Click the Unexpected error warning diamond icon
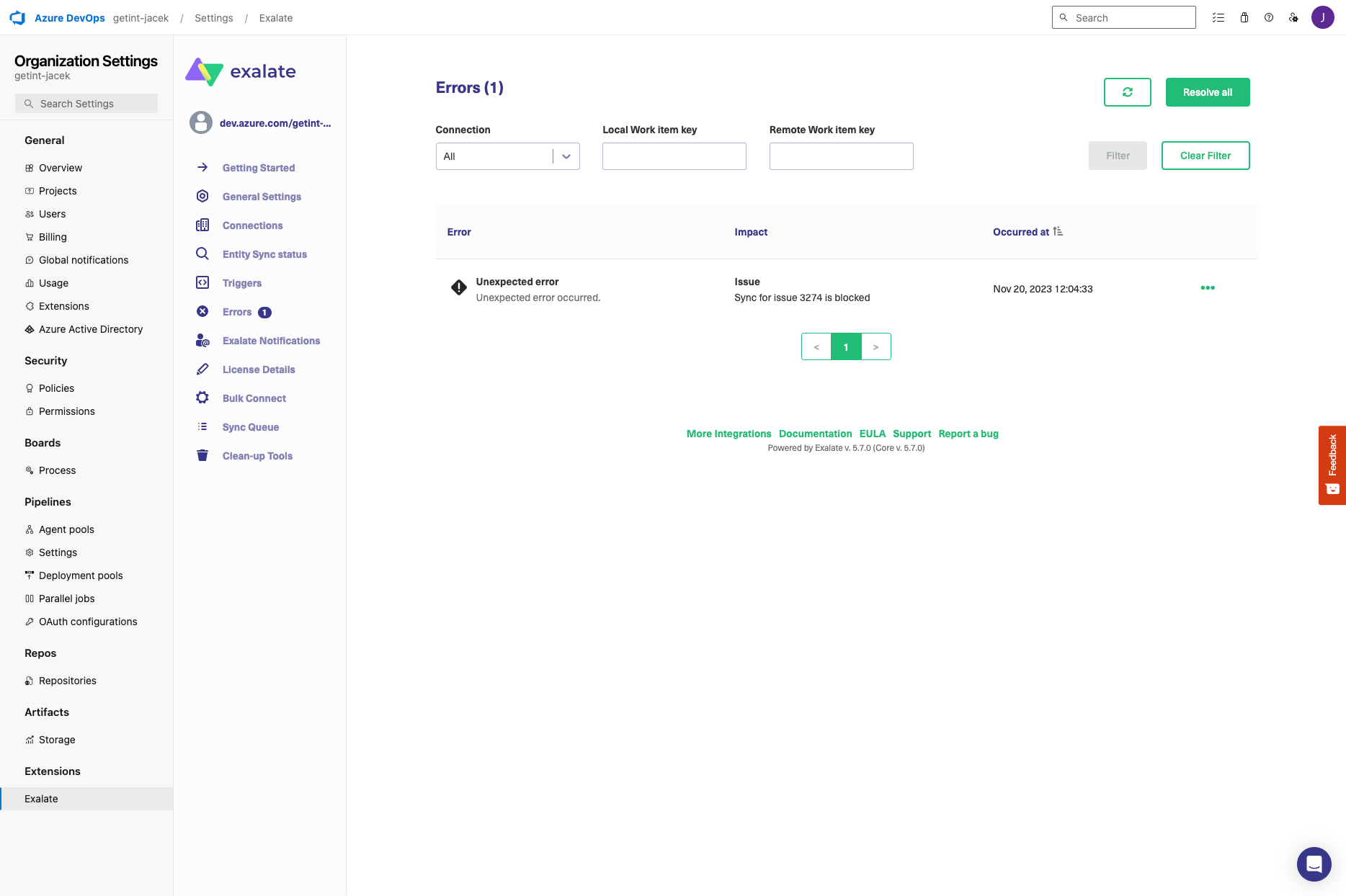 pyautogui.click(x=459, y=287)
